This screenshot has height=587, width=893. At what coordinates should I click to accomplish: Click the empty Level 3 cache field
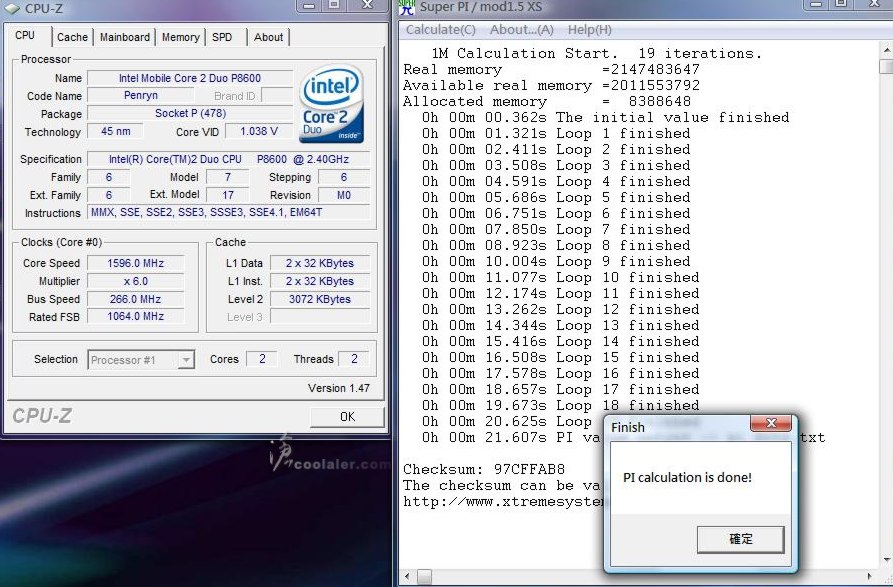pos(320,317)
